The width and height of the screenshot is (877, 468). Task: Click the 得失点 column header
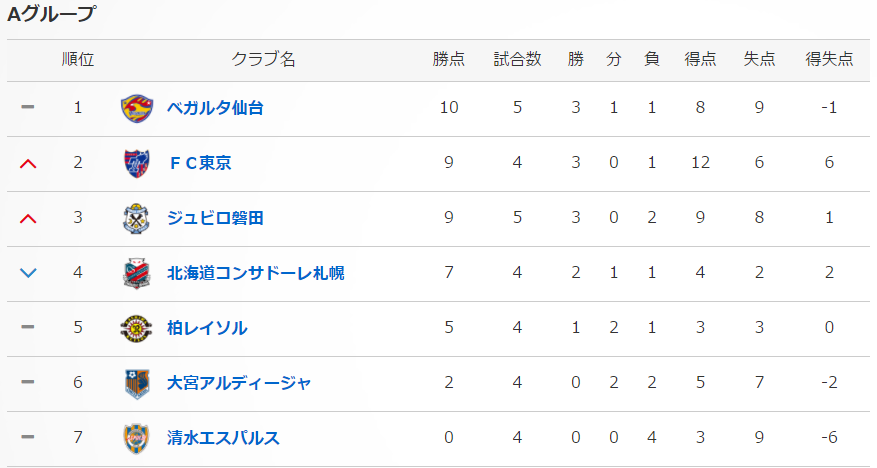tap(829, 59)
